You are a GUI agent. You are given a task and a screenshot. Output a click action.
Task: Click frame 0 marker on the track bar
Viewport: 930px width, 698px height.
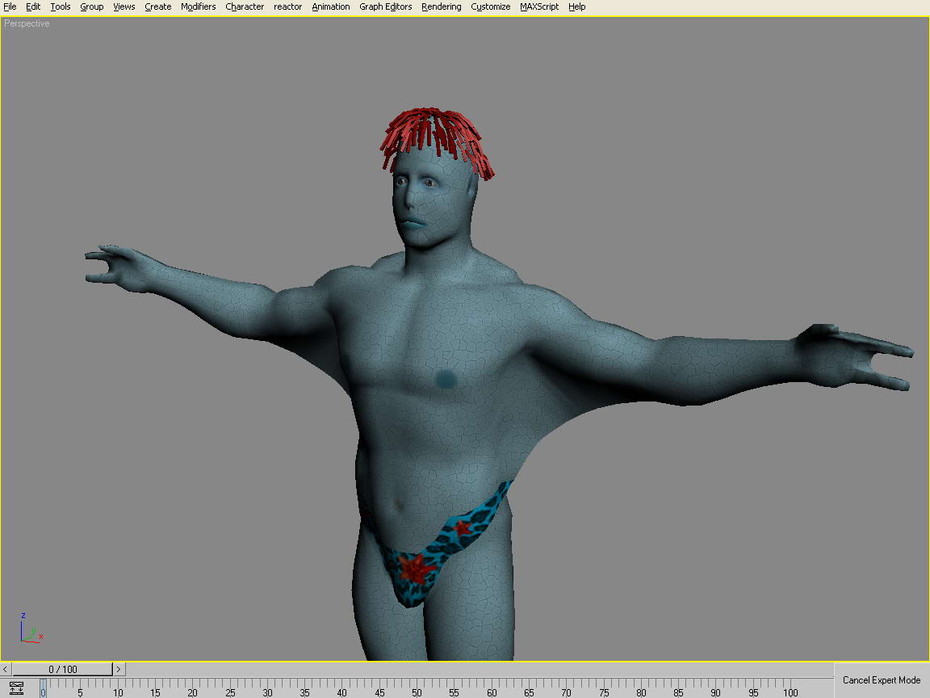click(x=43, y=688)
